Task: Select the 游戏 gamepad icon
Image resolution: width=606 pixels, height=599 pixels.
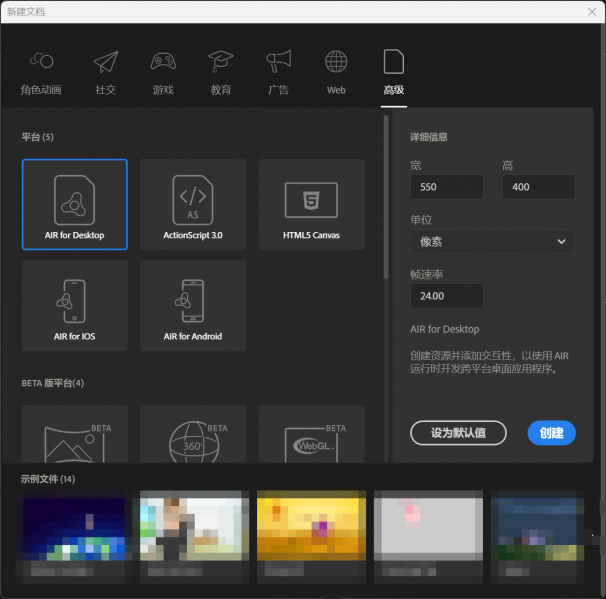Action: coord(163,61)
